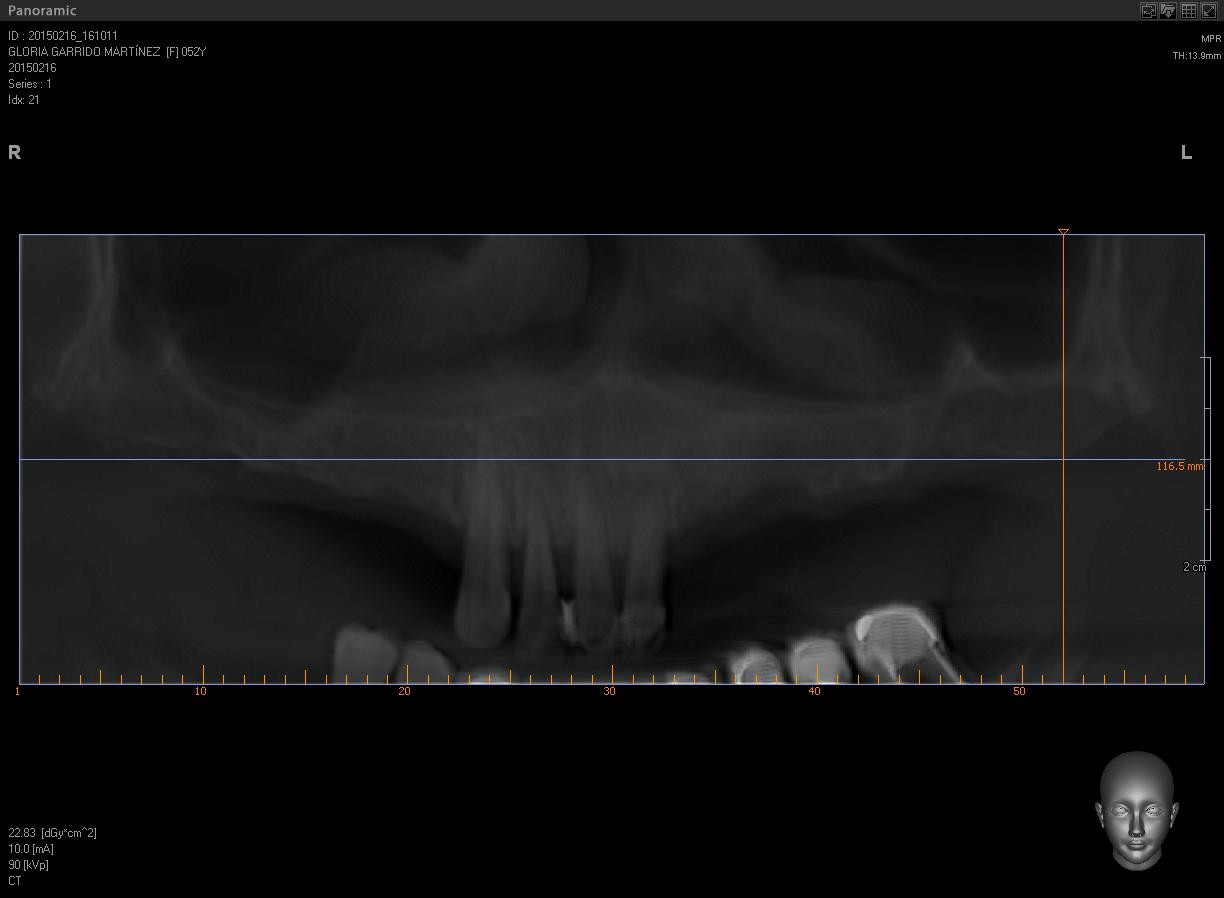Click the R orientation marker
The height and width of the screenshot is (898, 1224).
(14, 152)
